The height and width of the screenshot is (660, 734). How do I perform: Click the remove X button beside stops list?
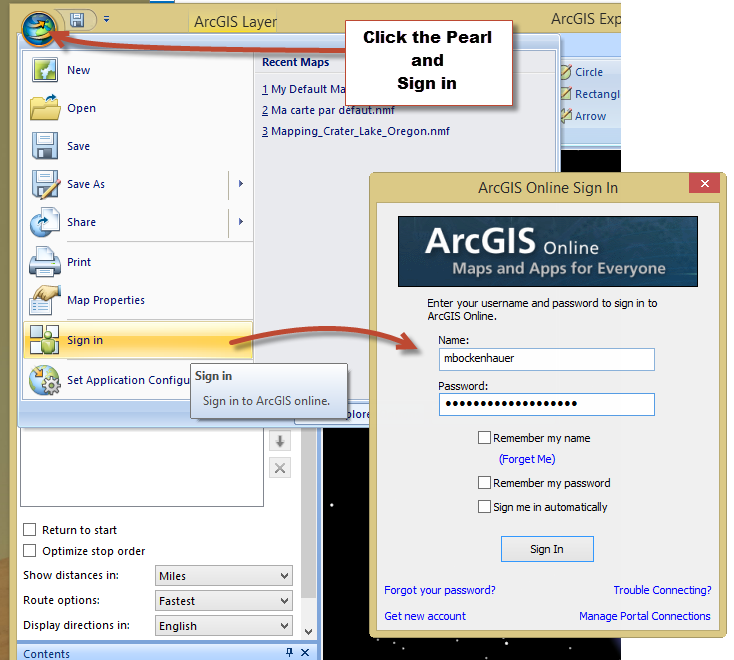click(280, 468)
